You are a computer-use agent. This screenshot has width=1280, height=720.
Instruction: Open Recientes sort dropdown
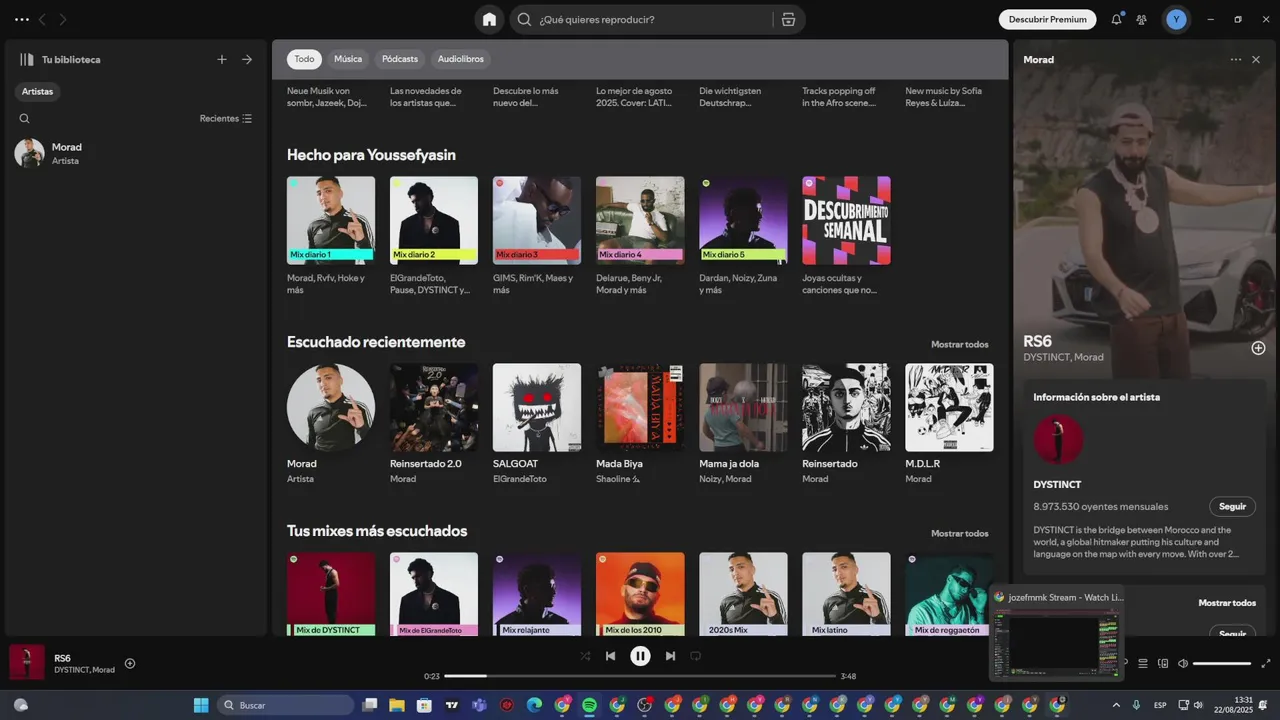pos(226,118)
